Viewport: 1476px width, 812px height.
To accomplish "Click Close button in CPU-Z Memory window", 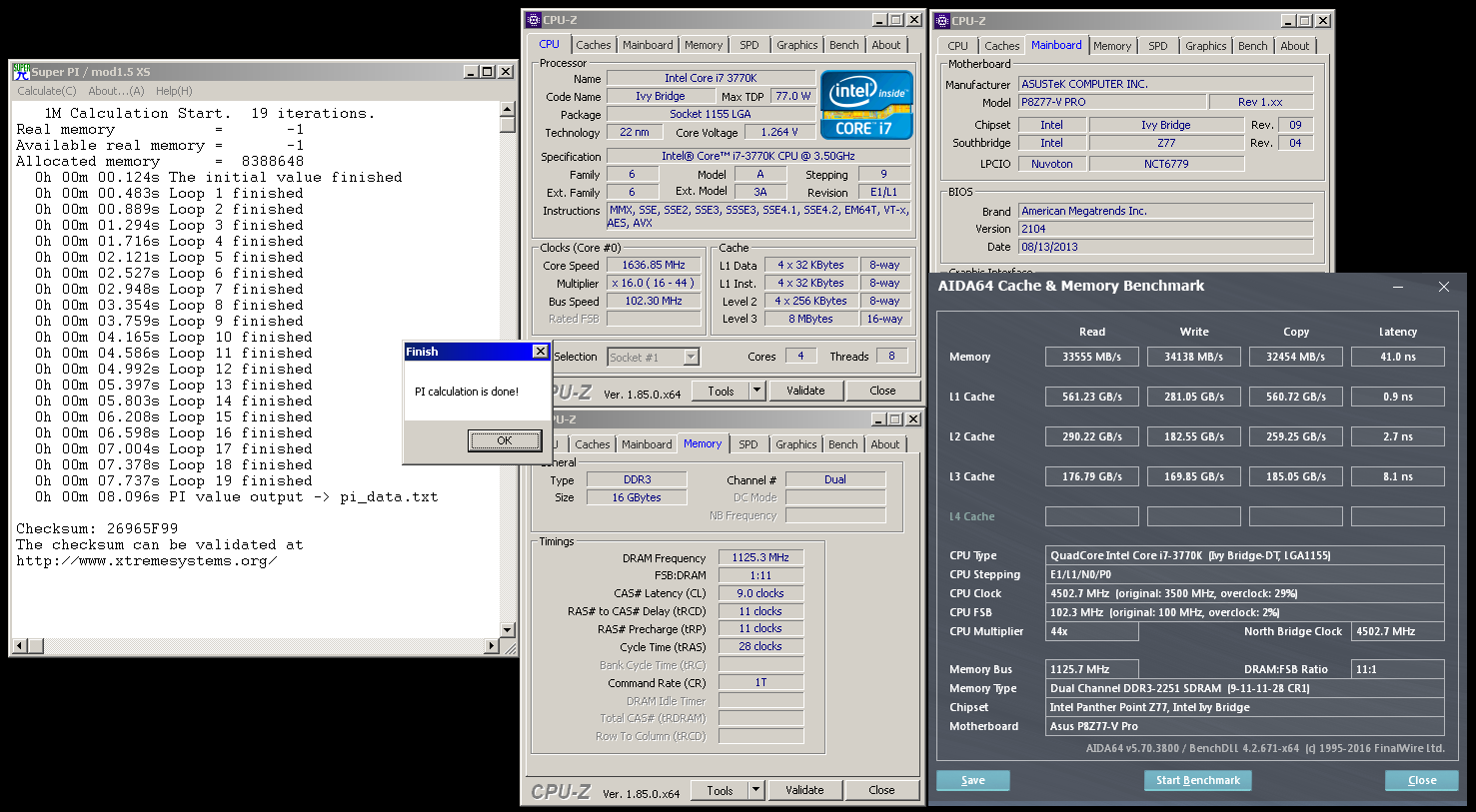I will click(x=881, y=790).
